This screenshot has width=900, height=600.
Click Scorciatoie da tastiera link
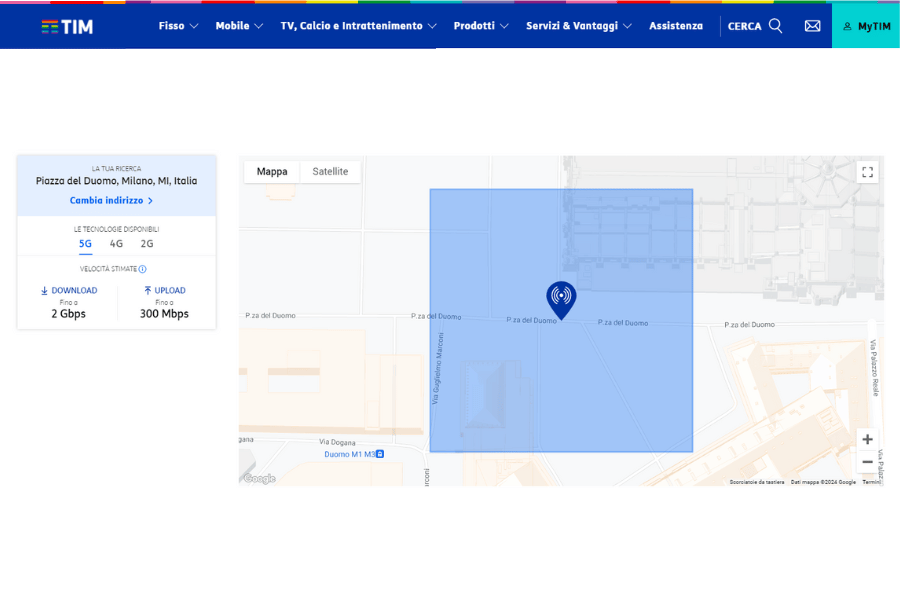[x=757, y=482]
